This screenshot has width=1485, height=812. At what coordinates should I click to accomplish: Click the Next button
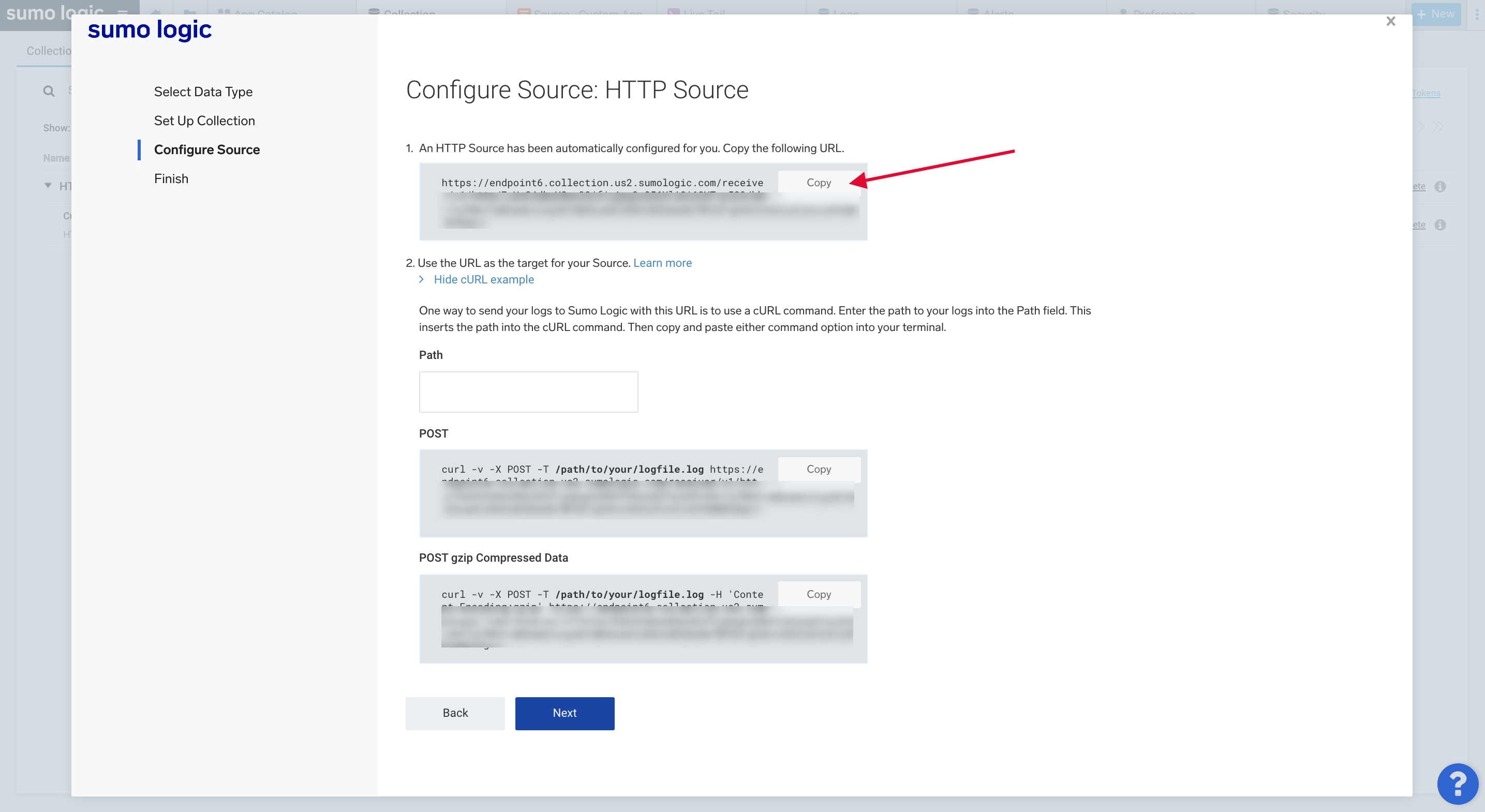click(564, 713)
